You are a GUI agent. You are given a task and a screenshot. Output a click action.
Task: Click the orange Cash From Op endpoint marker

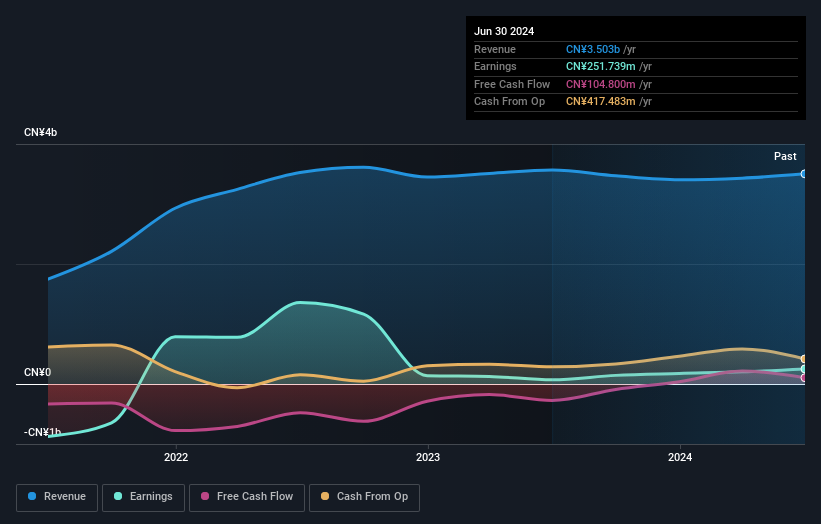point(804,359)
